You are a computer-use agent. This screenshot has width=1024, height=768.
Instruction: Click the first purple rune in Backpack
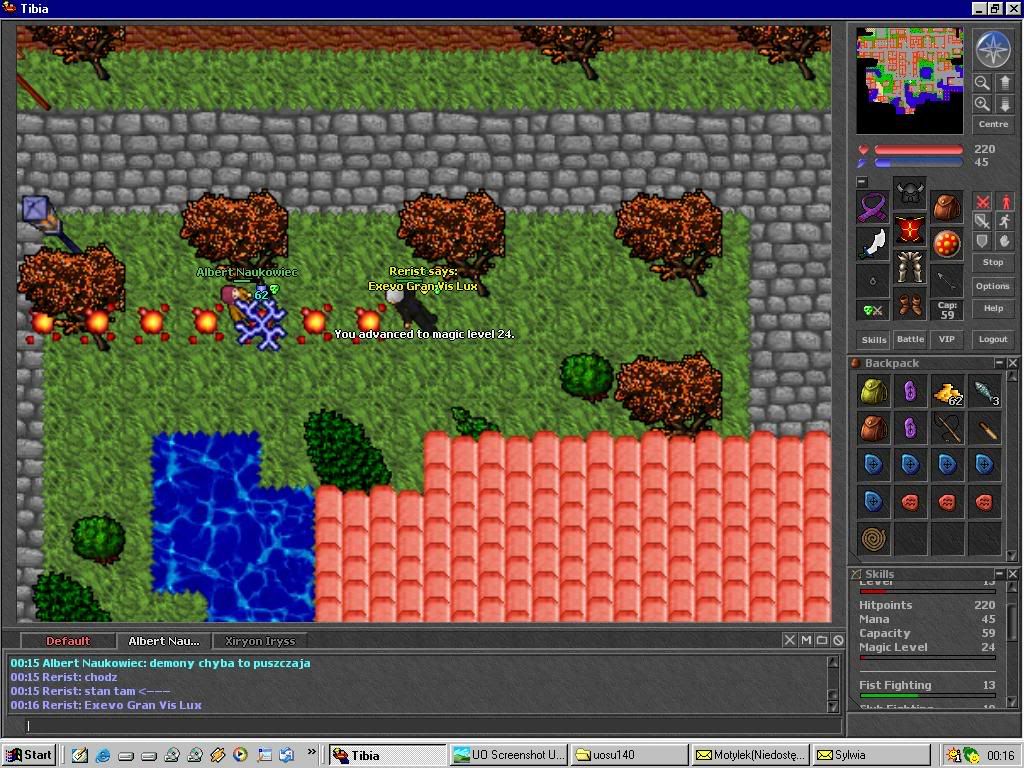[x=910, y=391]
